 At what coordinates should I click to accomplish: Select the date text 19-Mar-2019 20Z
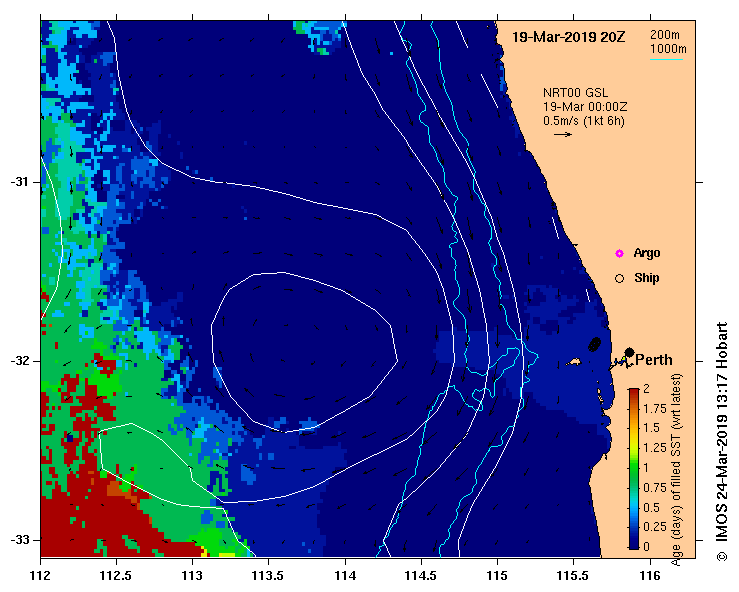point(568,37)
